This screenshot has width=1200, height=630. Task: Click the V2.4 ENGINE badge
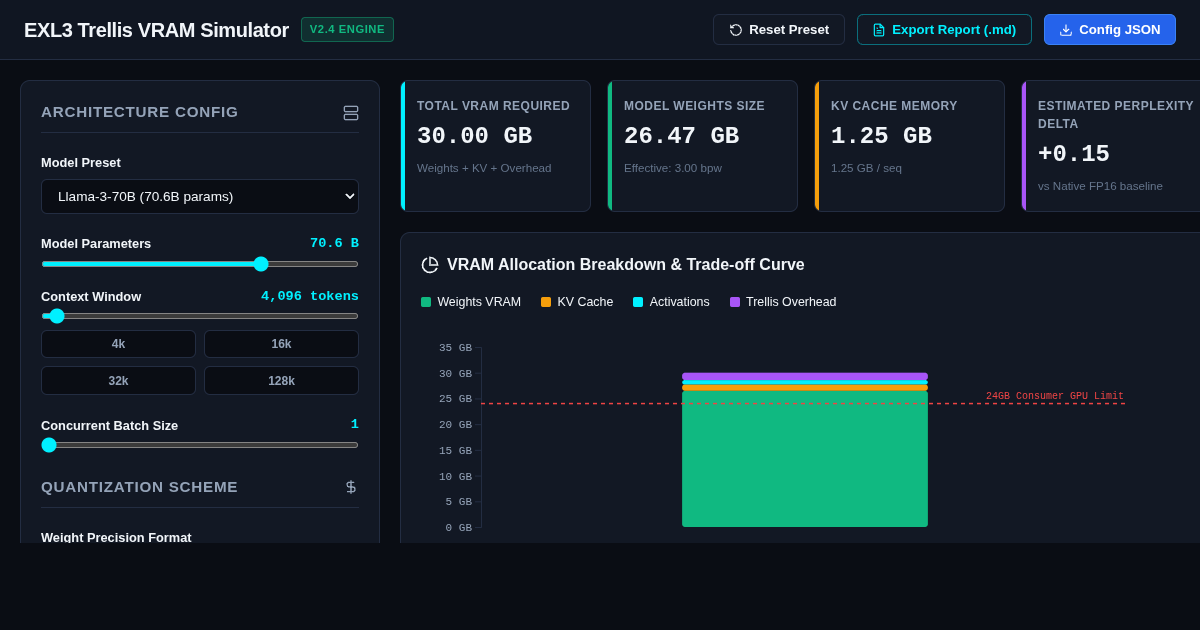tap(347, 29)
